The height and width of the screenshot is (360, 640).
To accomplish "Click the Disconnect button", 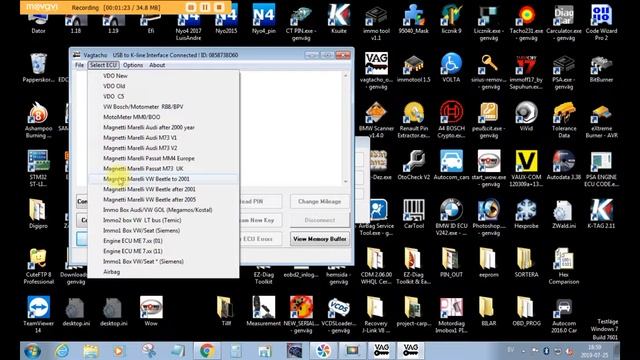I will (319, 220).
